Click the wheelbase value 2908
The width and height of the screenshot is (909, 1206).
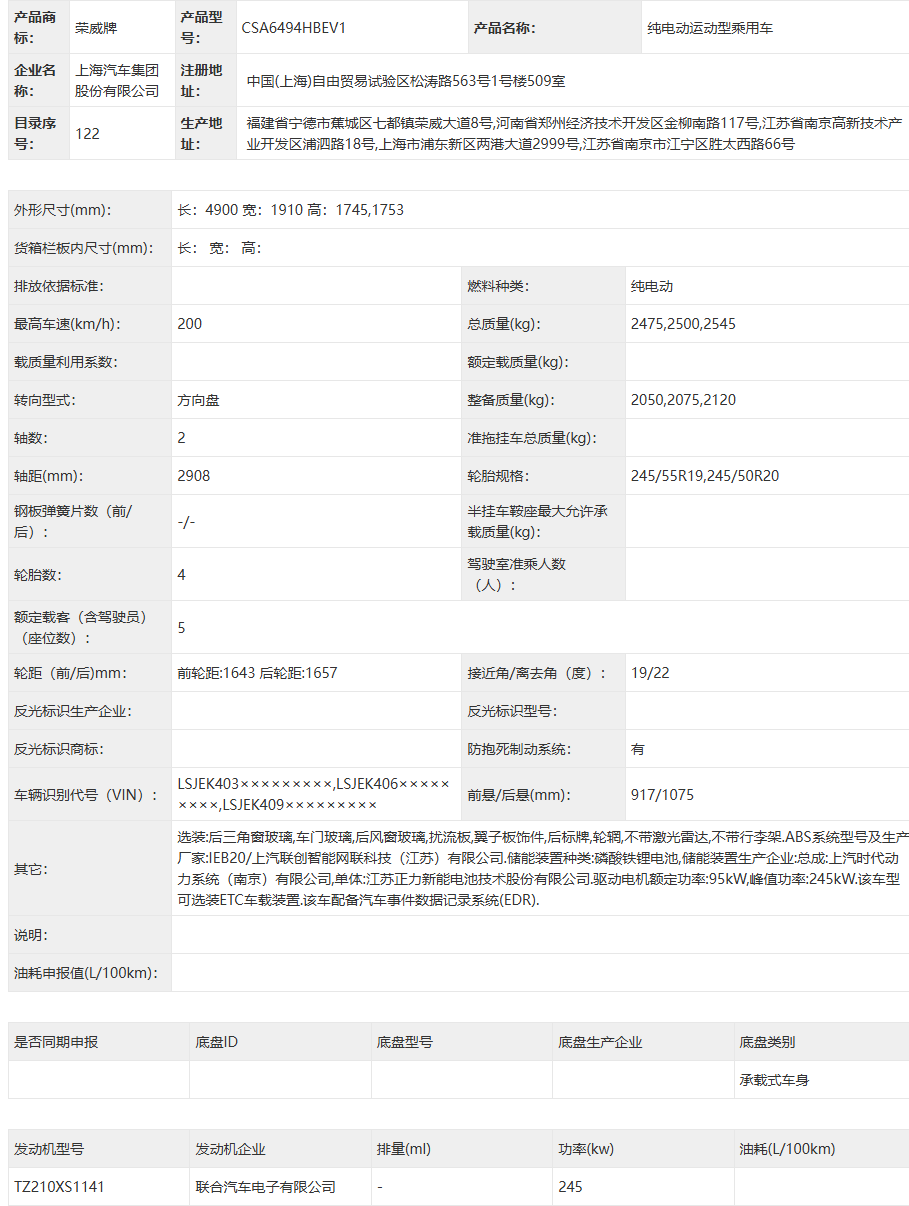[194, 476]
